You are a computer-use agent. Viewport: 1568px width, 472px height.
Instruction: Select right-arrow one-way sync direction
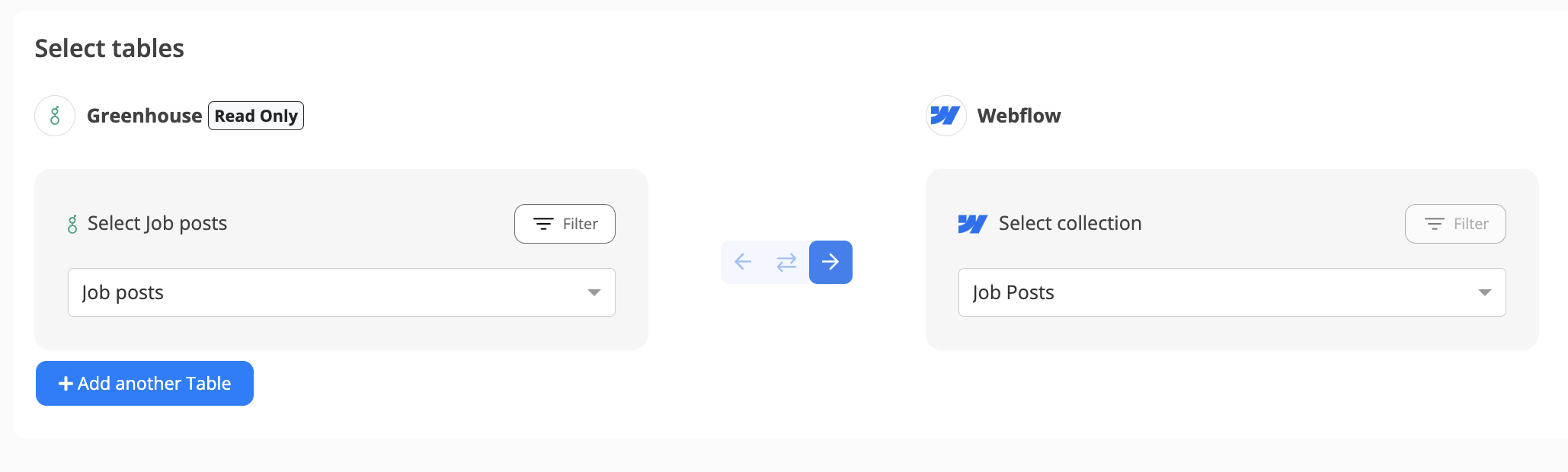(830, 262)
